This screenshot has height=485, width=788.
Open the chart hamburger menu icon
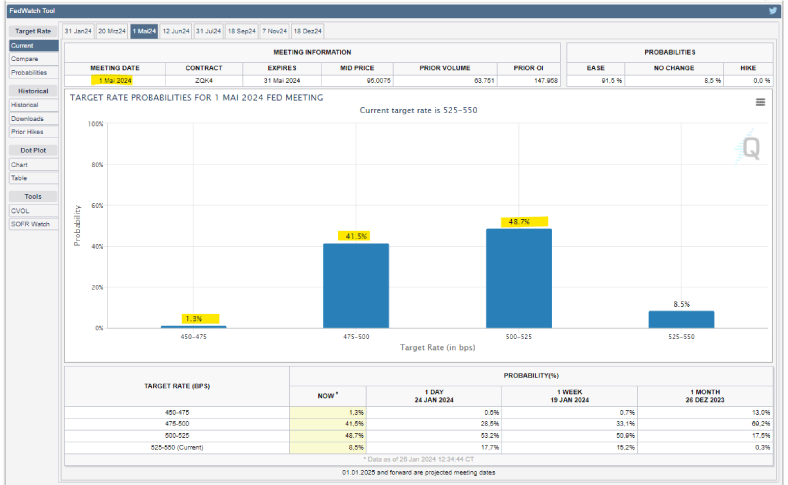click(760, 102)
